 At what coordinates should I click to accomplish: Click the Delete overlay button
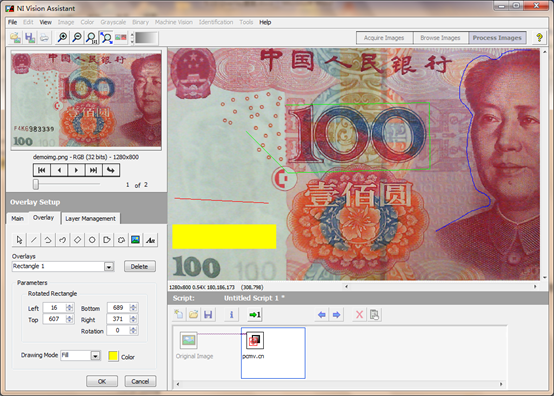(x=140, y=266)
